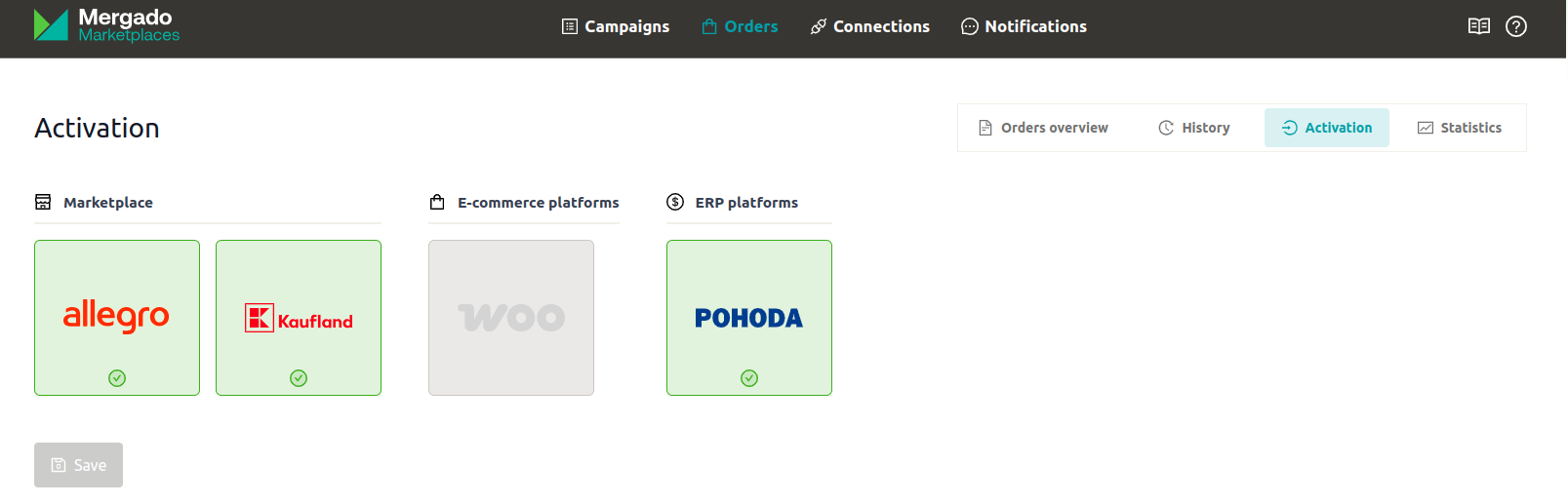
Task: Open Connections in top navigation
Action: pos(869,26)
